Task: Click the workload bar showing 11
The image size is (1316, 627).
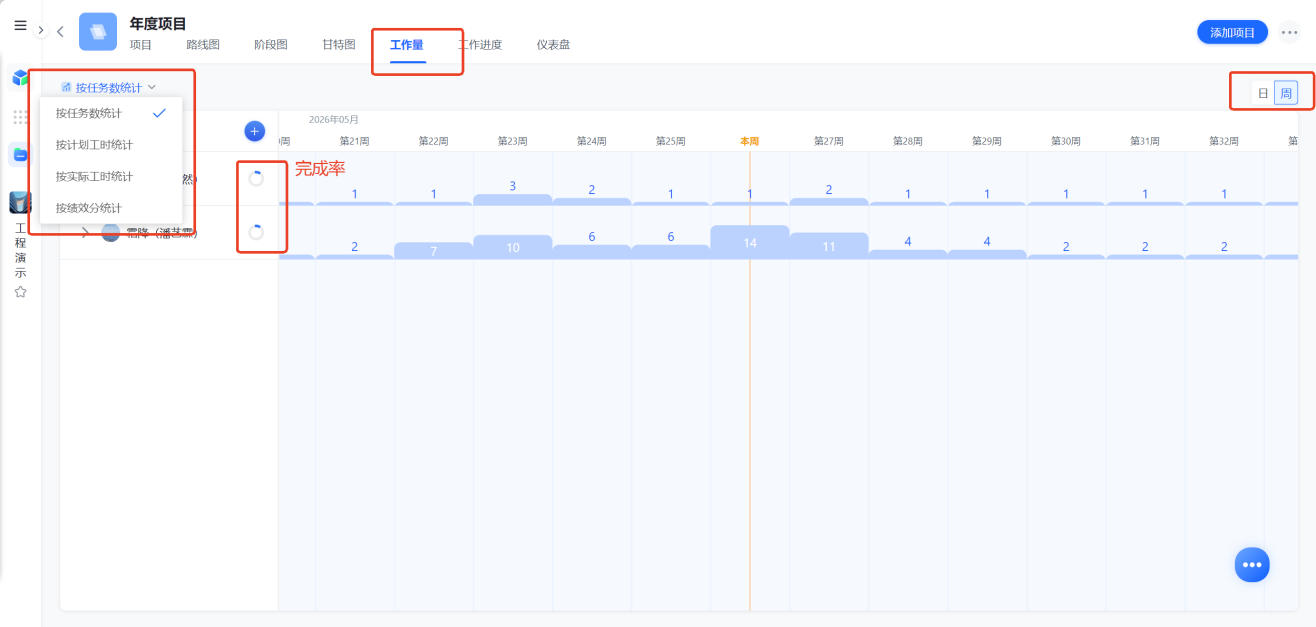Action: (829, 246)
